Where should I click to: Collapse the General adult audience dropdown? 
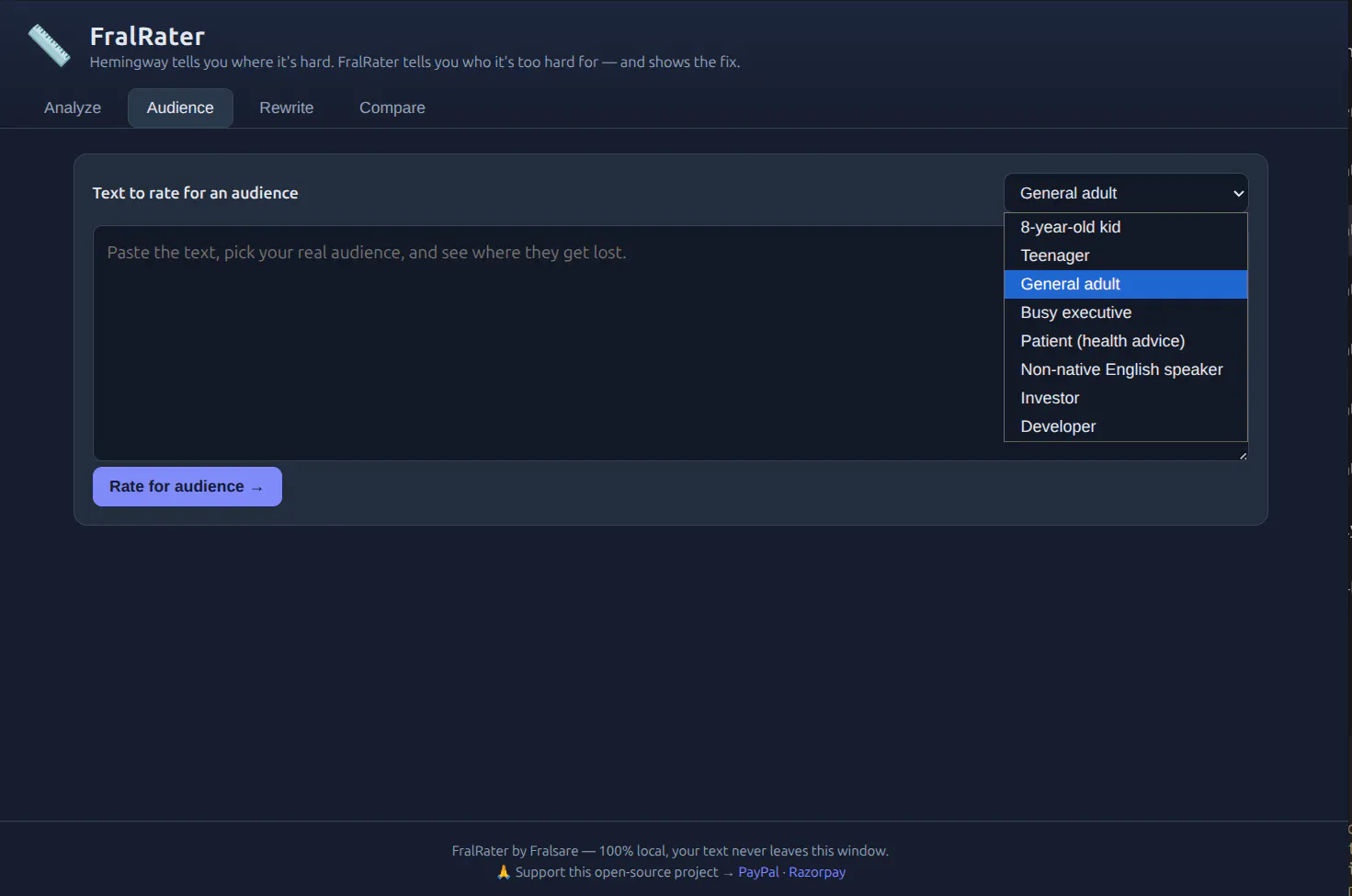[1126, 193]
